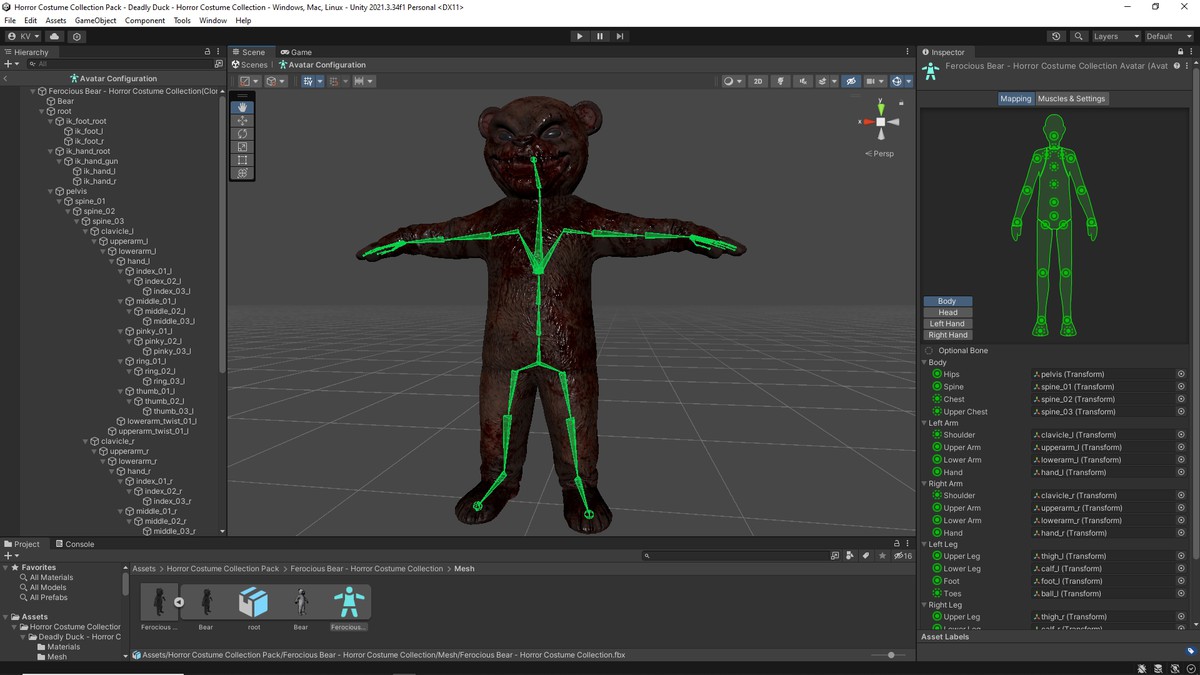1200x675 pixels.
Task: Select Right Hand in the avatar mapping panel
Action: pos(946,335)
